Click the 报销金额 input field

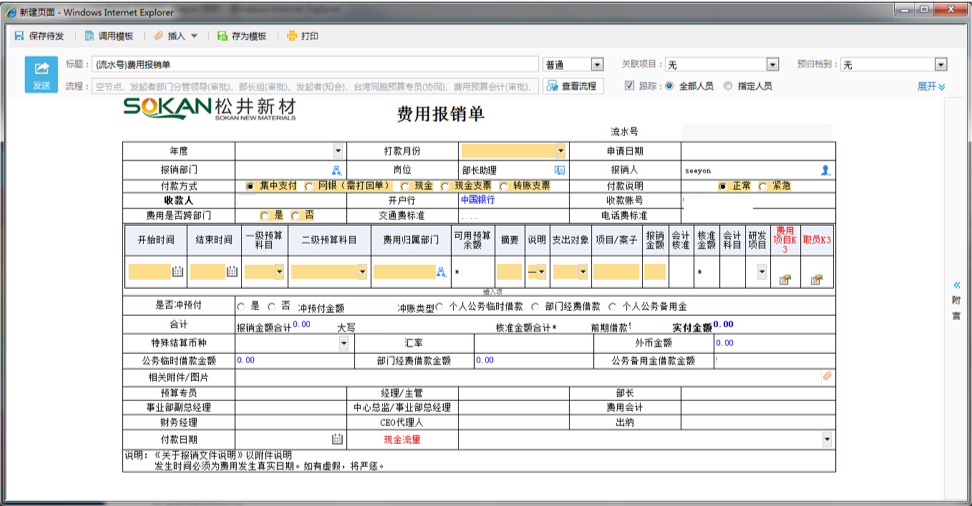tap(655, 272)
